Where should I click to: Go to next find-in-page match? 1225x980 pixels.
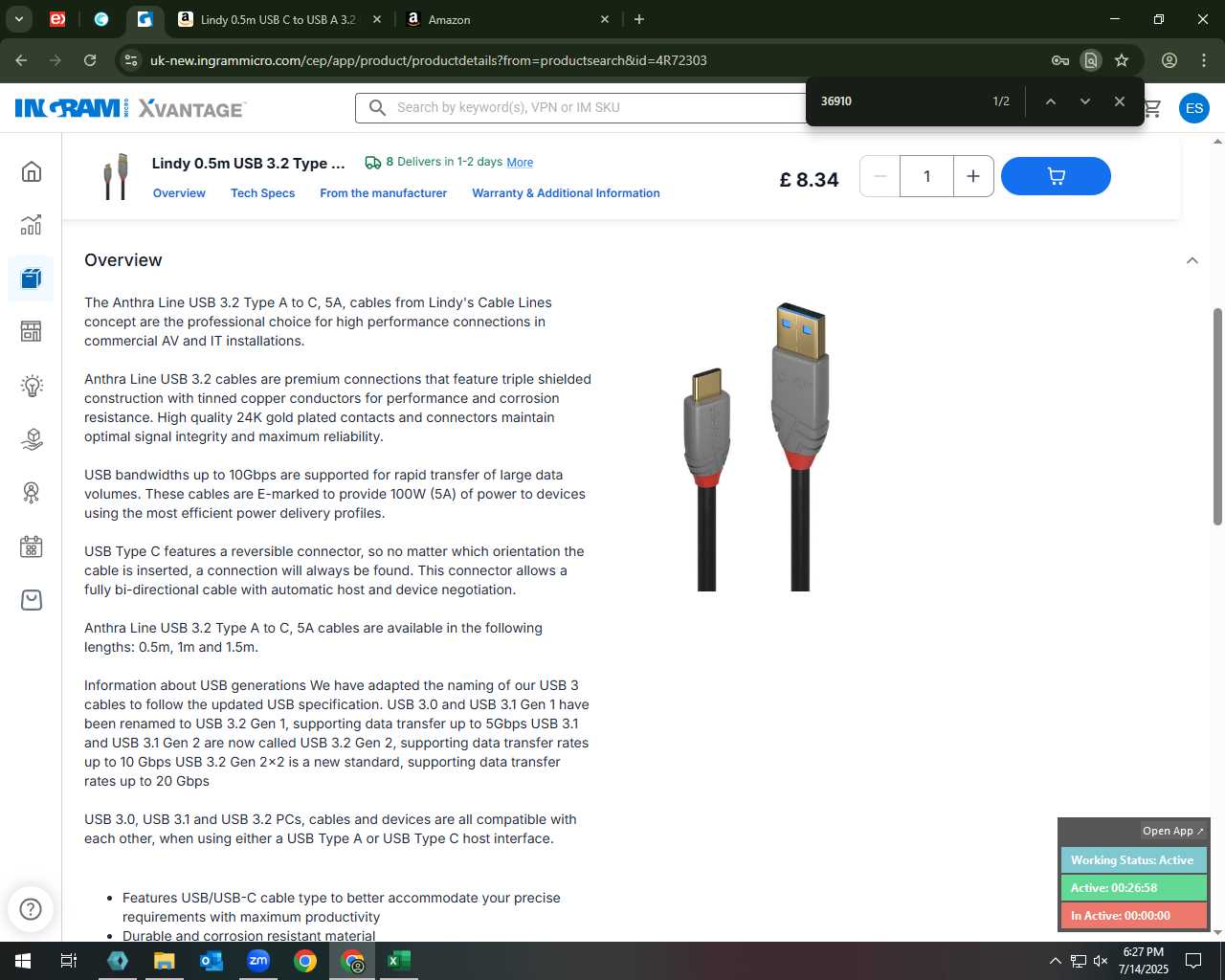point(1084,101)
